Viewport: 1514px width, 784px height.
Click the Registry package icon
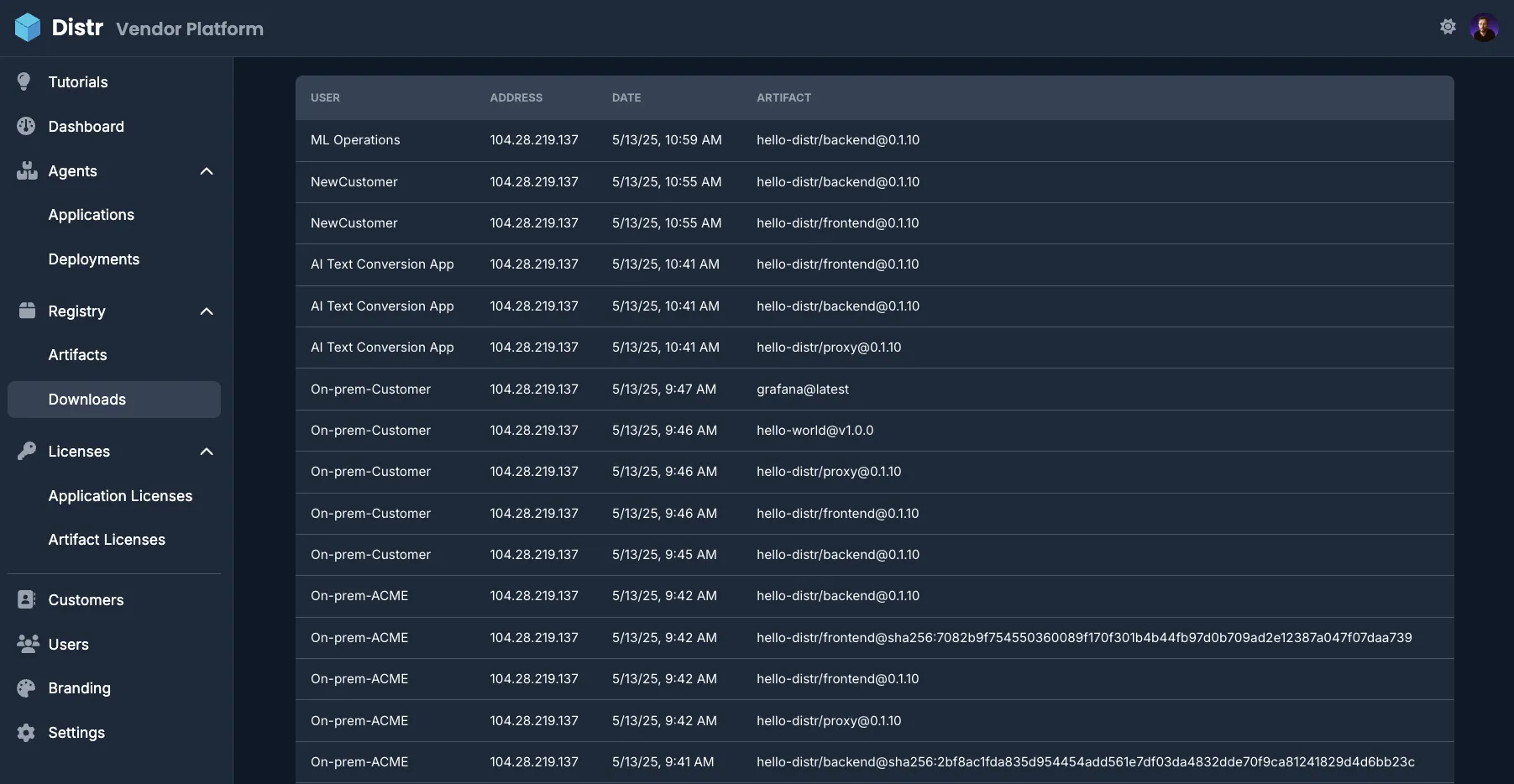click(26, 311)
